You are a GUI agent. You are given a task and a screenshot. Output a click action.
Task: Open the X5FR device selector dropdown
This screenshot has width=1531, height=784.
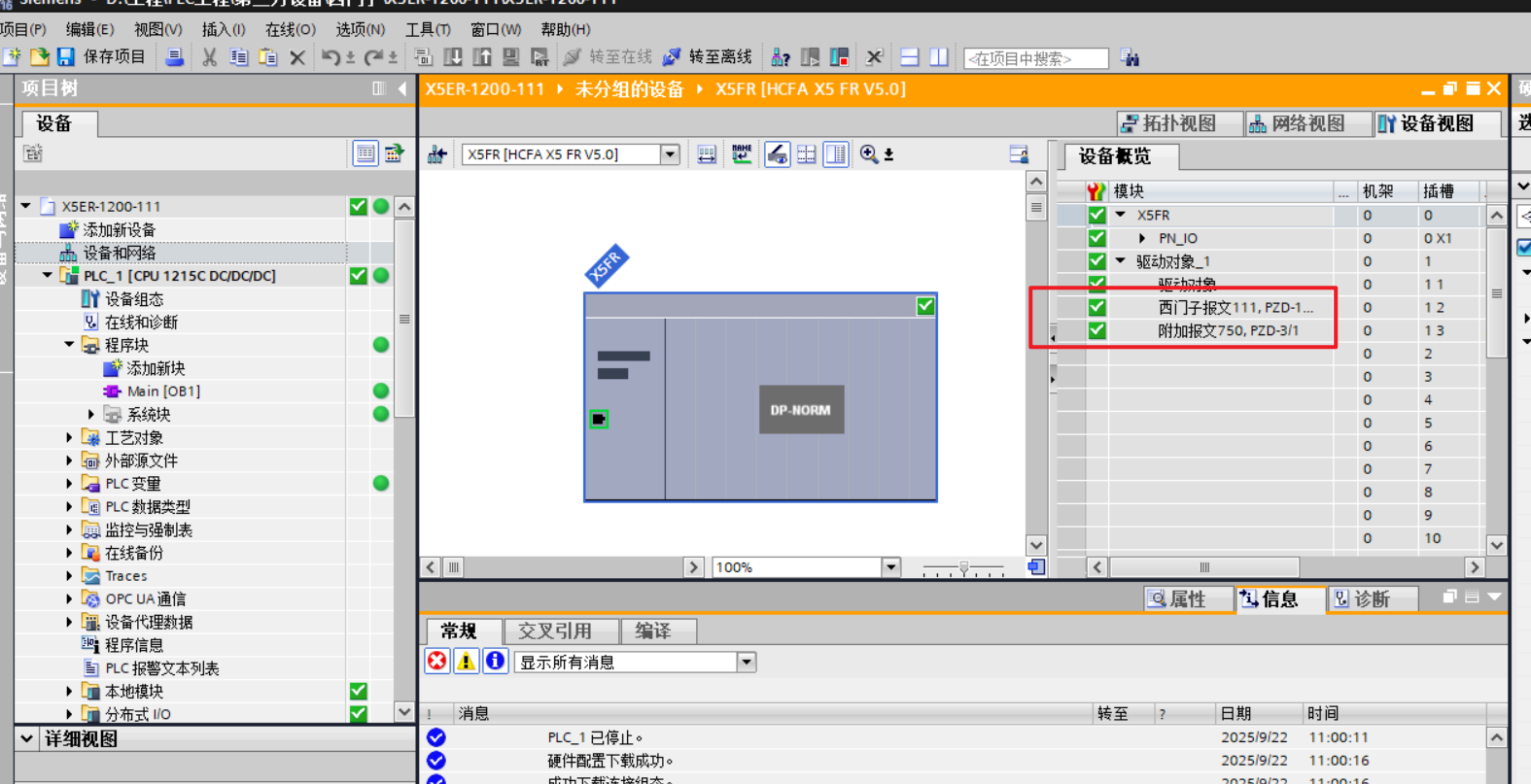coord(670,154)
